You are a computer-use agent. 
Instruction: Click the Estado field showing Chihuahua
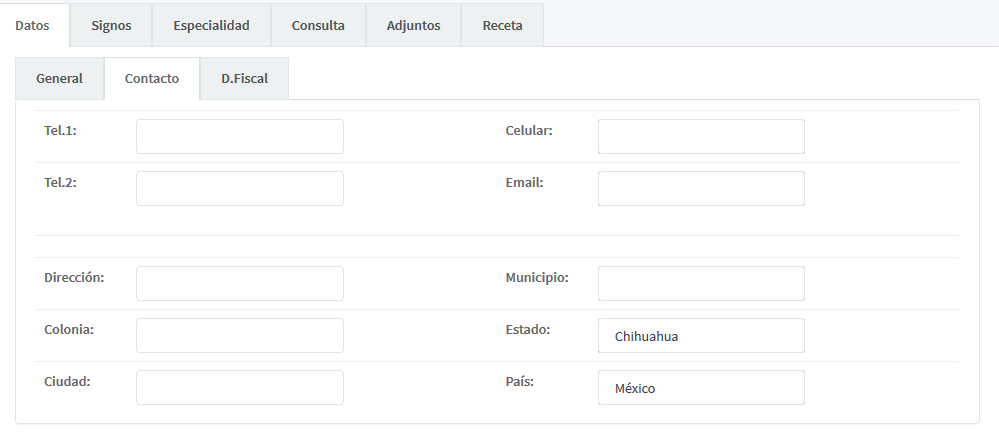tap(701, 336)
